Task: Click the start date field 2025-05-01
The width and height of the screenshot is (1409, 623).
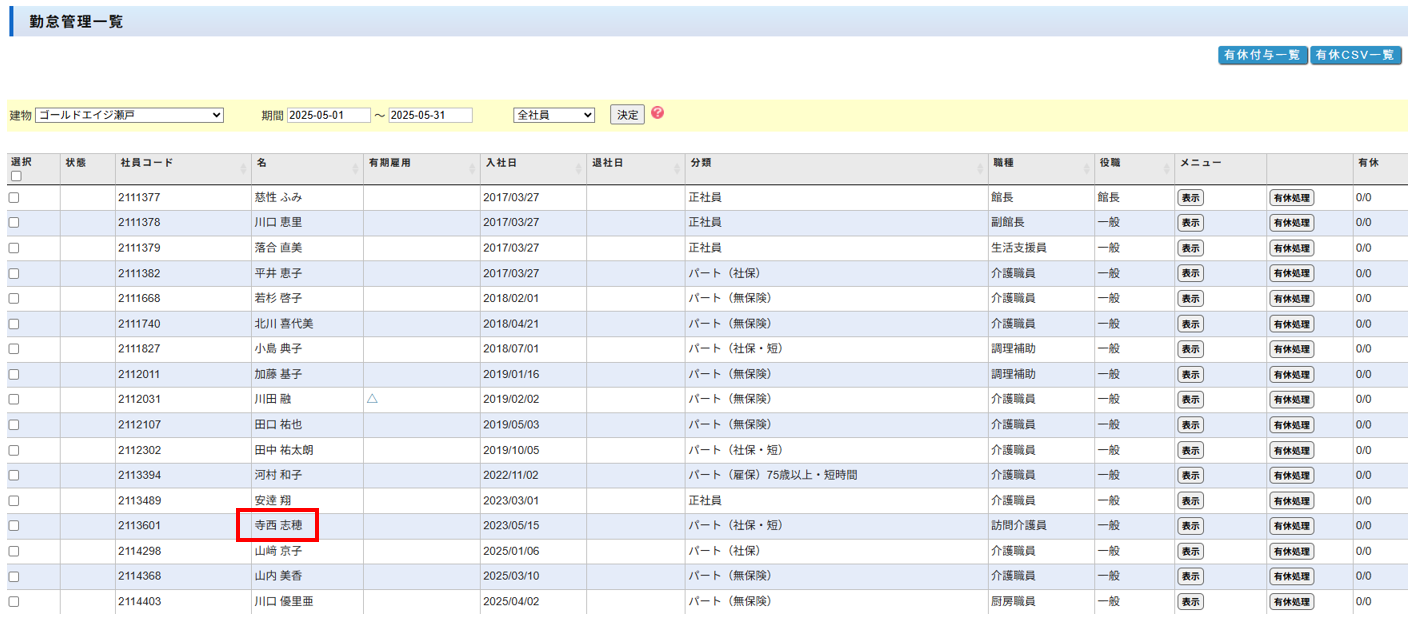Action: coord(328,115)
